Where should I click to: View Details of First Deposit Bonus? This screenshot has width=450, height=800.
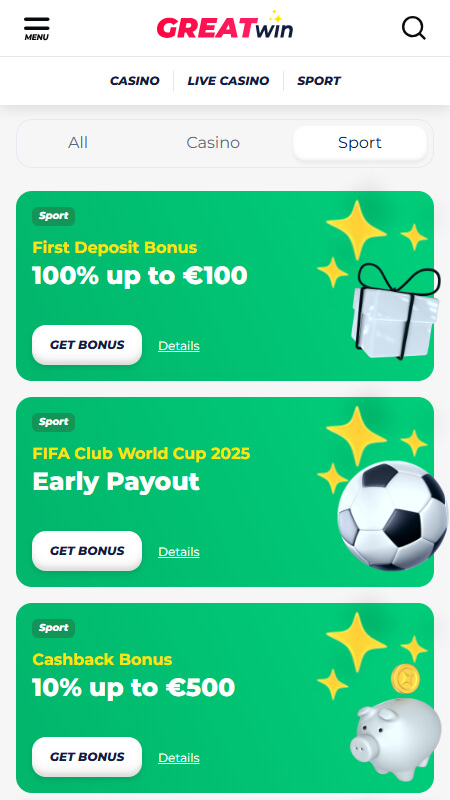[179, 346]
